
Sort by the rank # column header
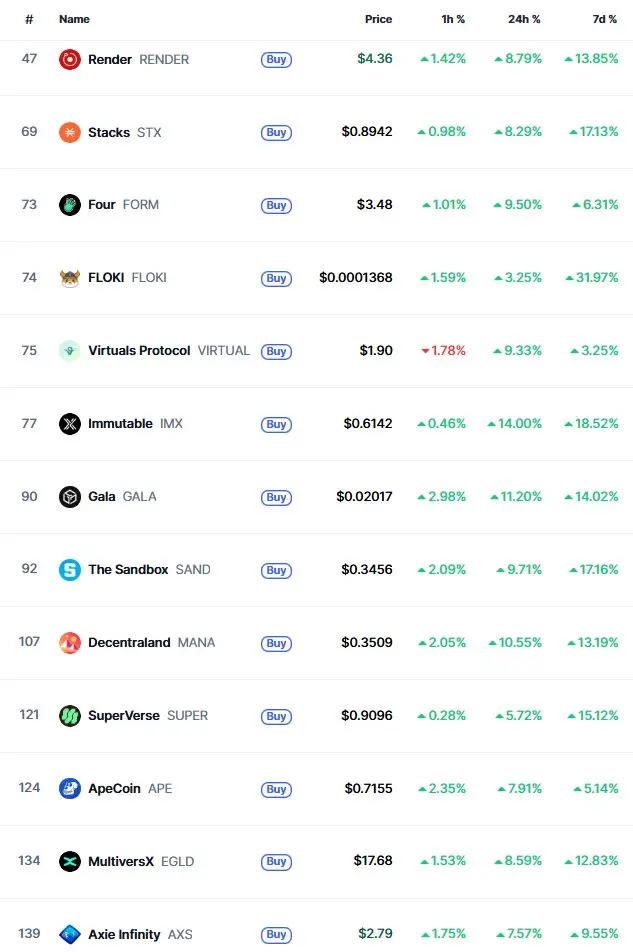click(29, 19)
